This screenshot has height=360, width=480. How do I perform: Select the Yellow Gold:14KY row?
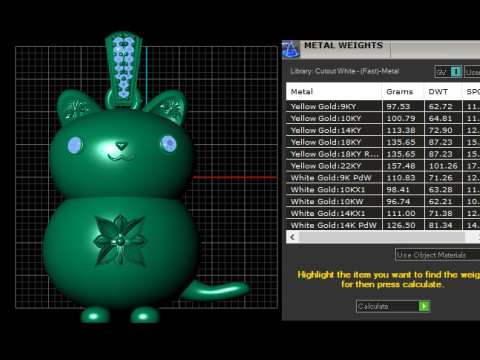pos(383,130)
